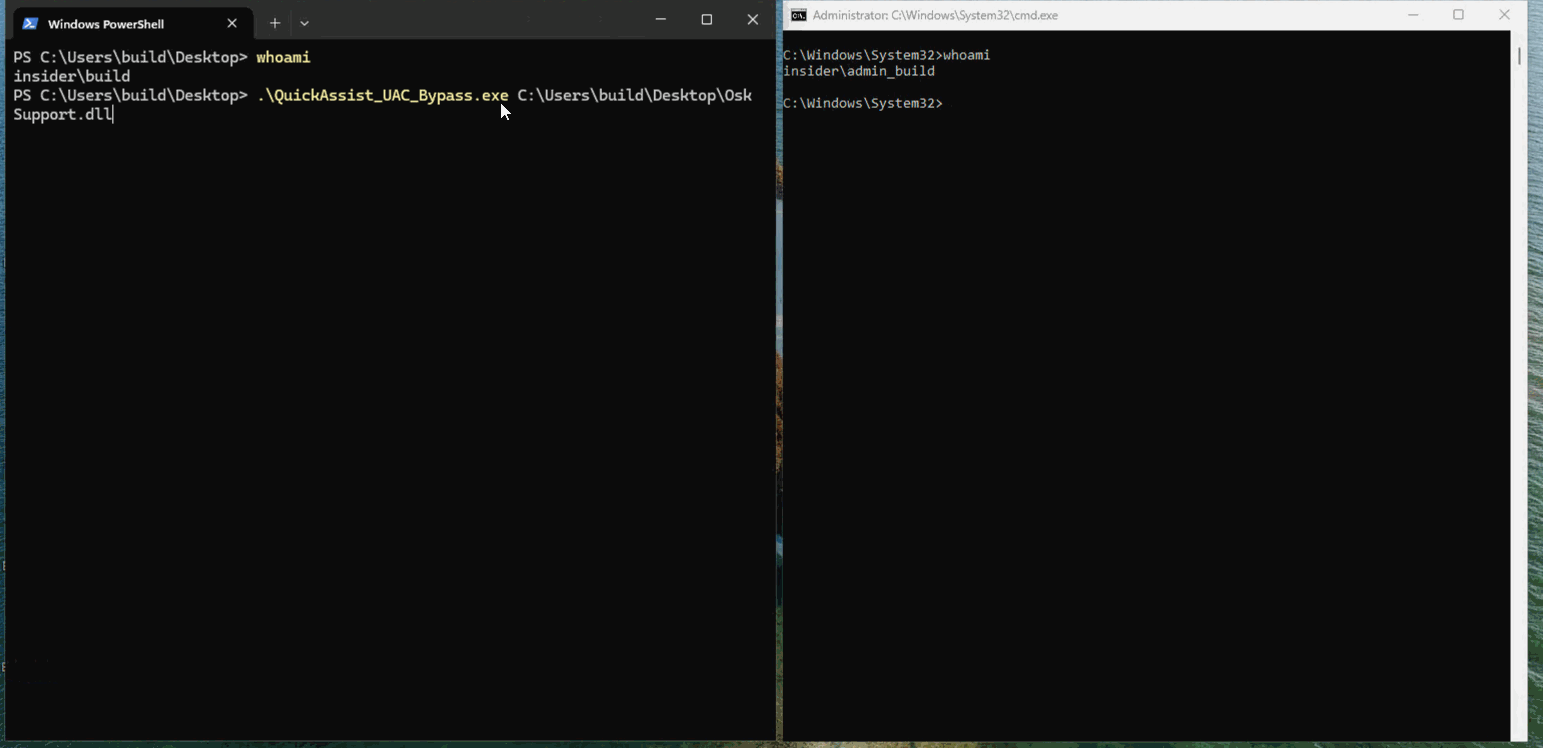Click the Support.dll text in PowerShell

(x=63, y=114)
